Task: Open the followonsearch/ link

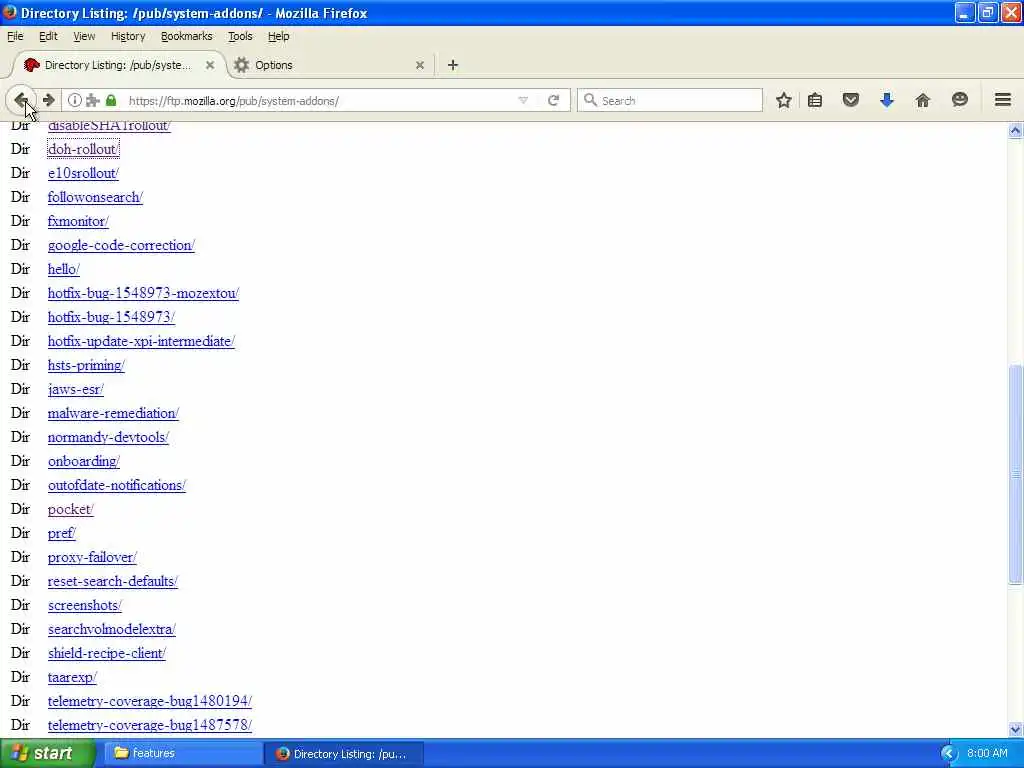Action: tap(95, 197)
